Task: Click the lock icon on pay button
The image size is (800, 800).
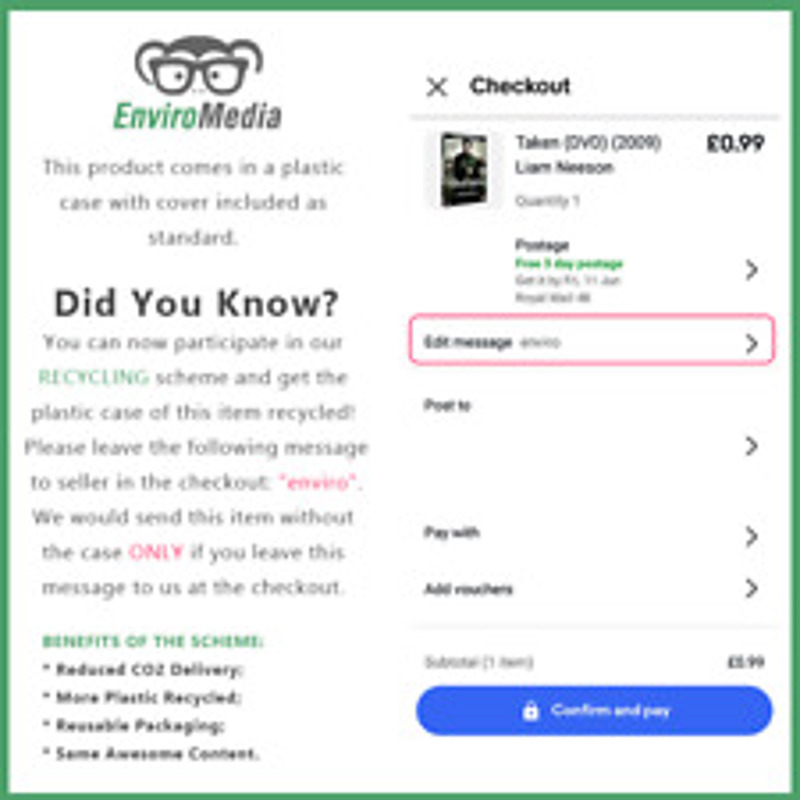Action: point(531,710)
